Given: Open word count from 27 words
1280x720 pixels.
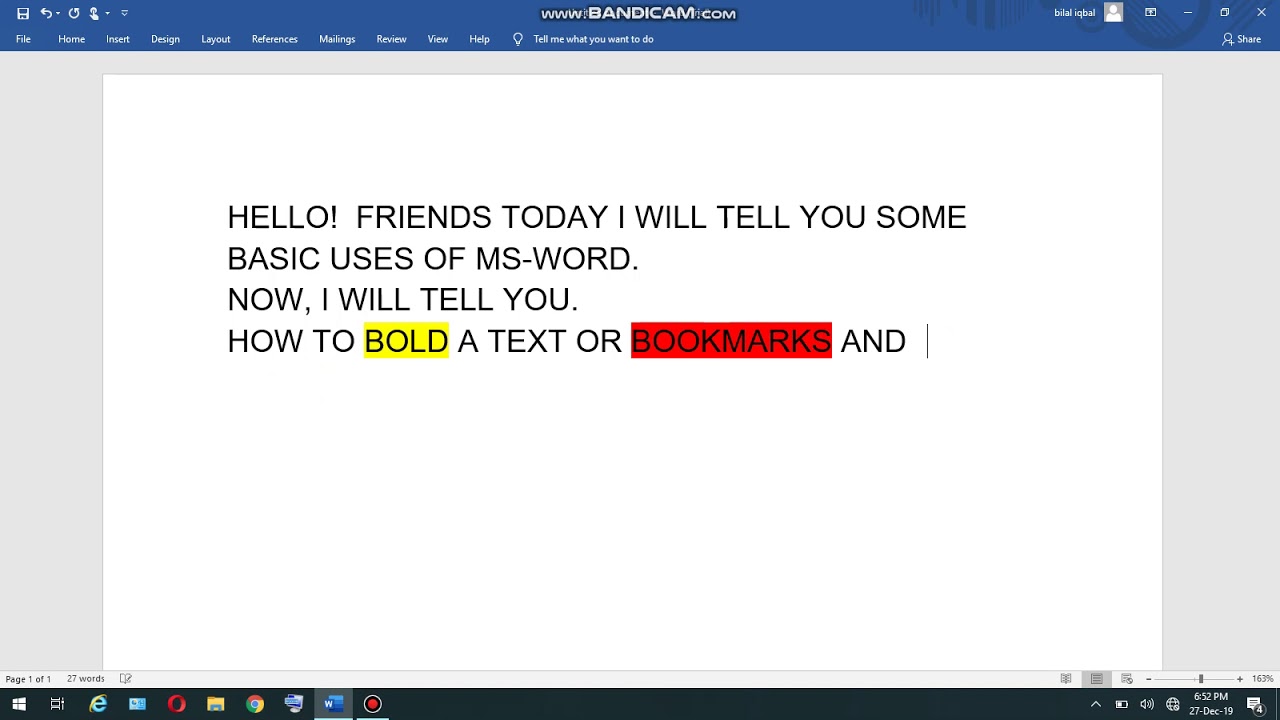Looking at the screenshot, I should [x=85, y=679].
